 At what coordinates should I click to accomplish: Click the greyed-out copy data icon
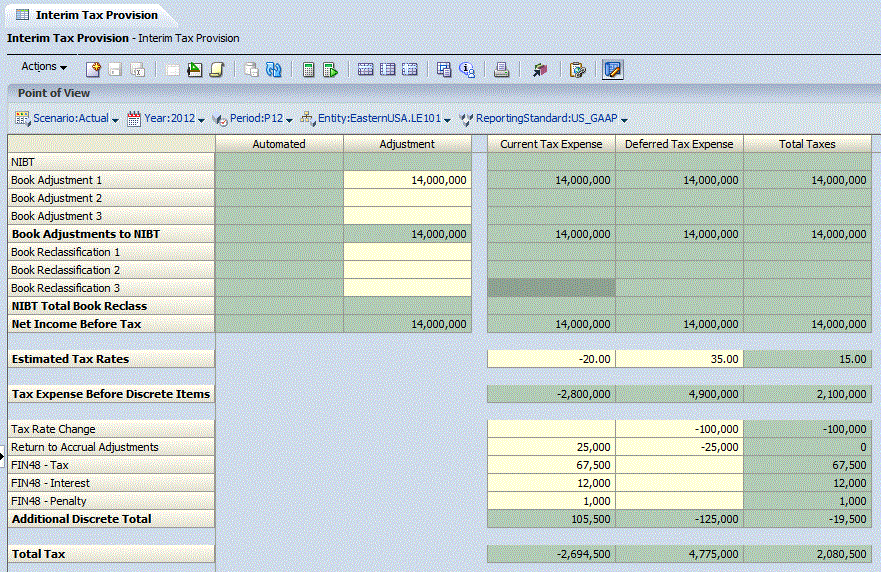pos(251,70)
